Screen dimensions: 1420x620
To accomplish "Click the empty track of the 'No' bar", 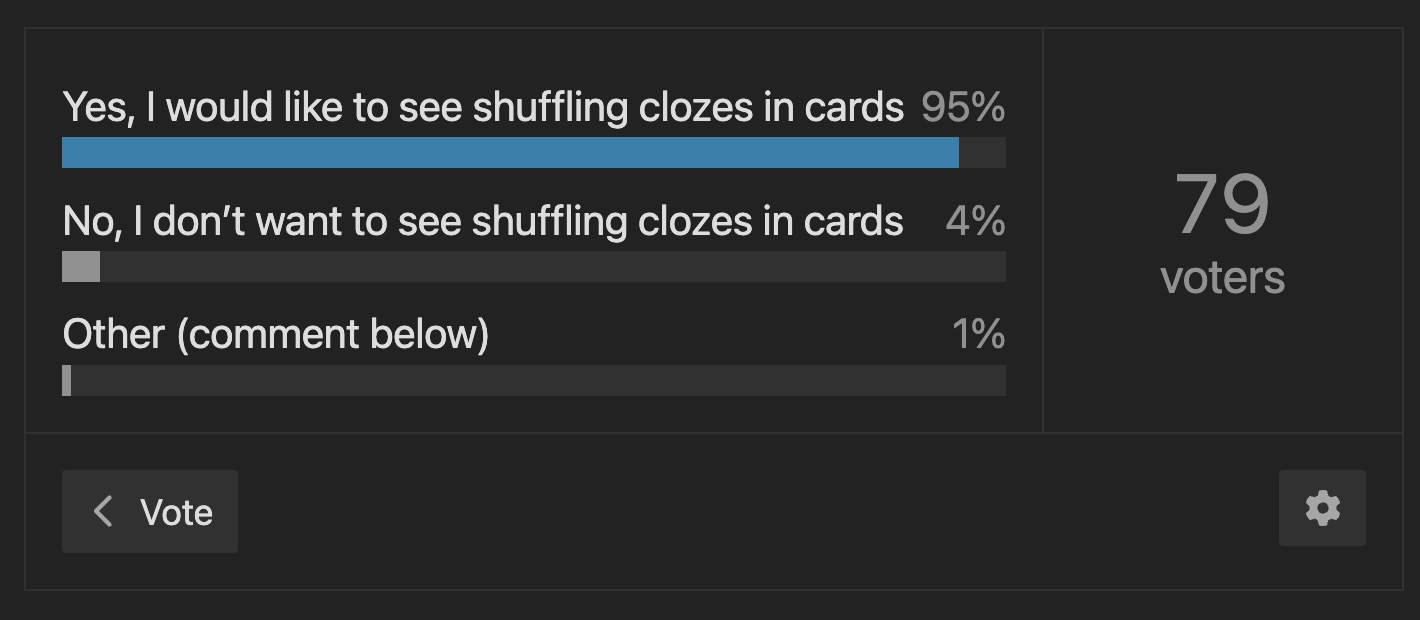I will (553, 266).
